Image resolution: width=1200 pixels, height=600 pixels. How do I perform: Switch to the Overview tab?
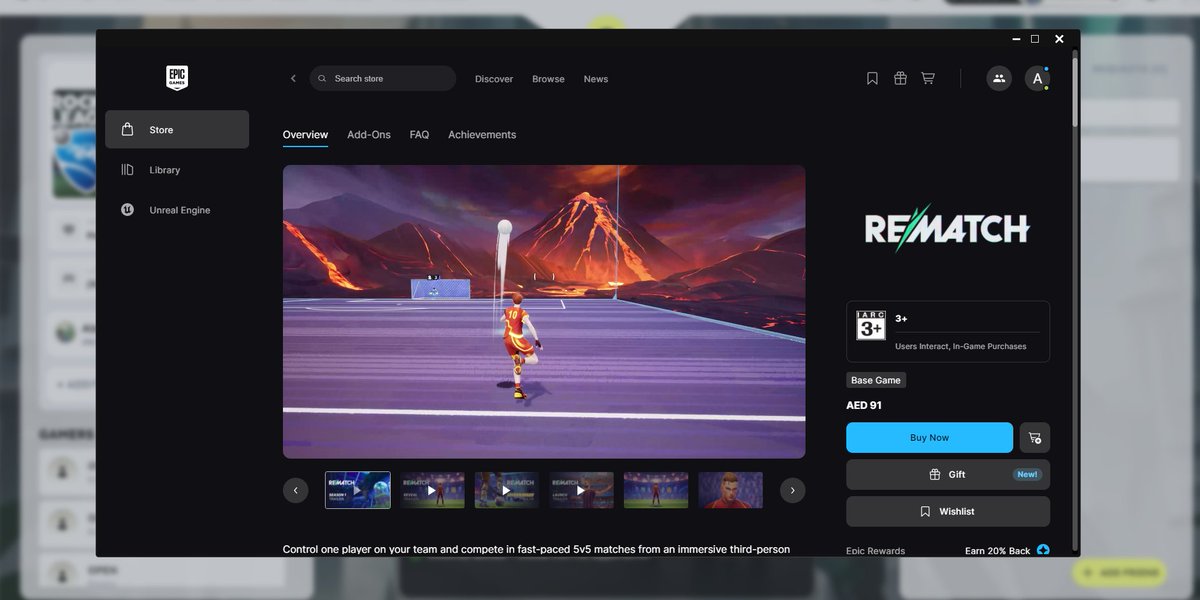[305, 135]
